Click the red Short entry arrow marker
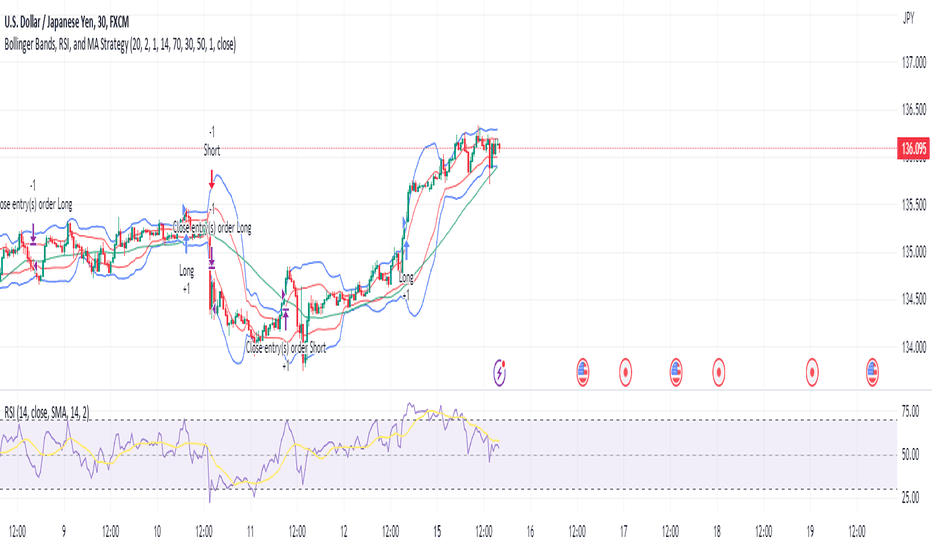This screenshot has width=932, height=550. 212,180
